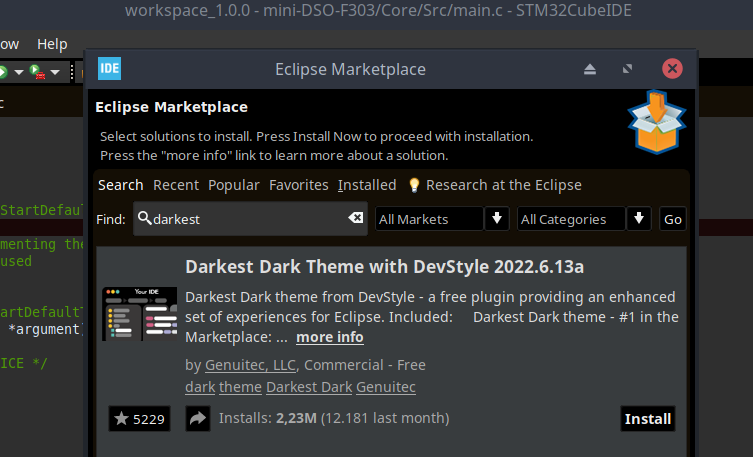
Task: Open the Installed tab
Action: (x=367, y=185)
